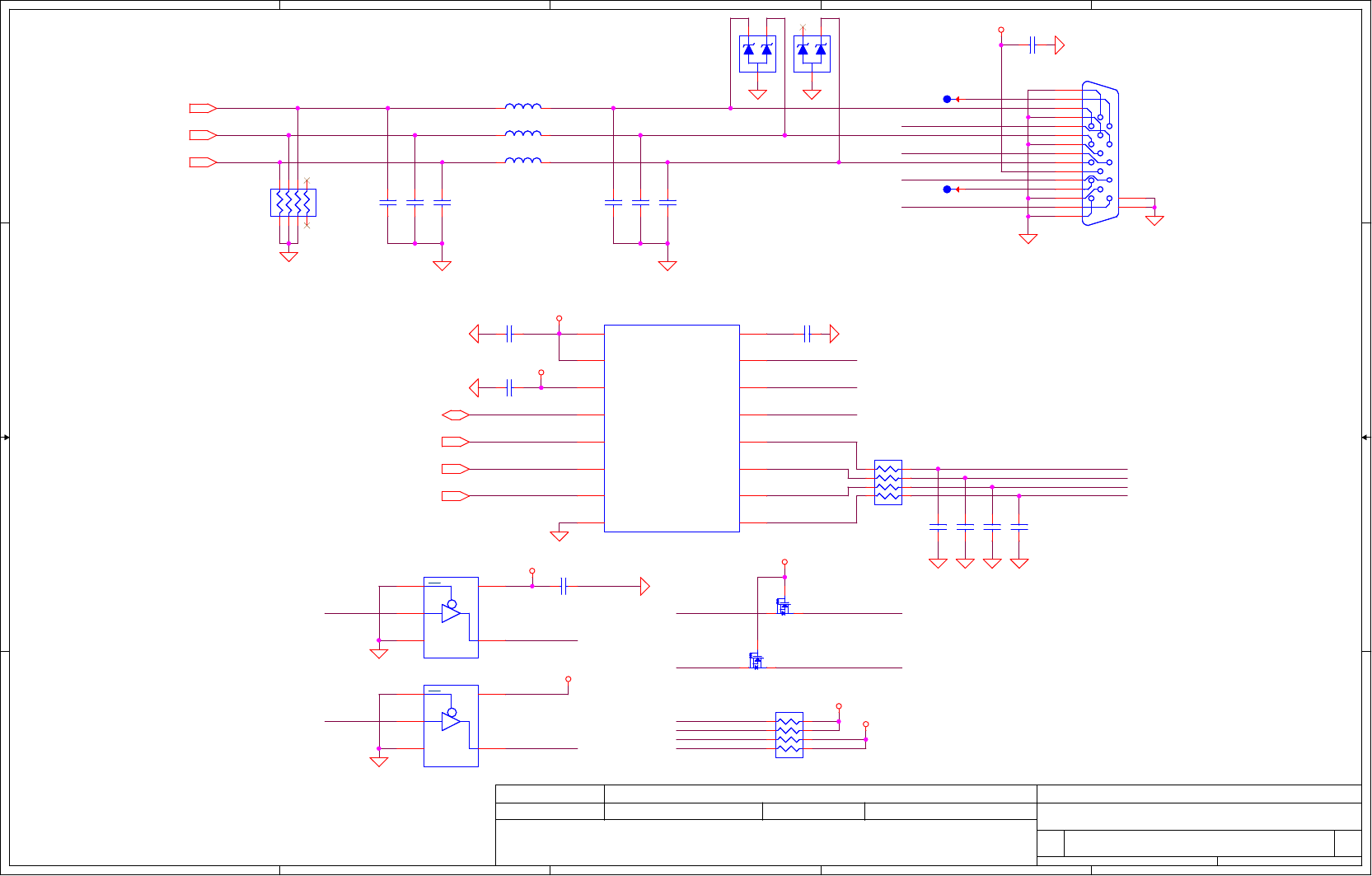Select capacitor at central IC's top-right pin

coord(808,334)
